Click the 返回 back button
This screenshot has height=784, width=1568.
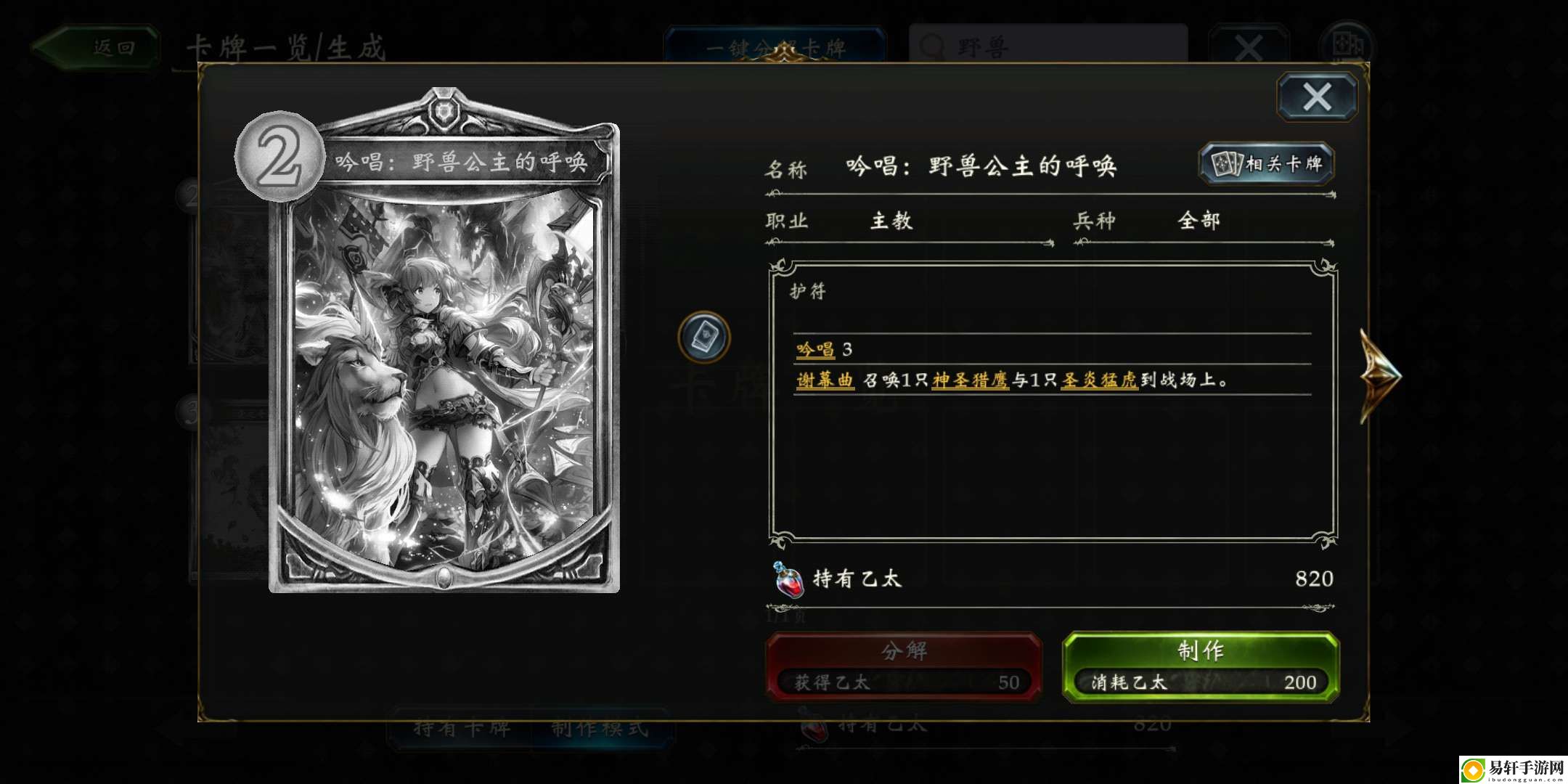[x=97, y=48]
